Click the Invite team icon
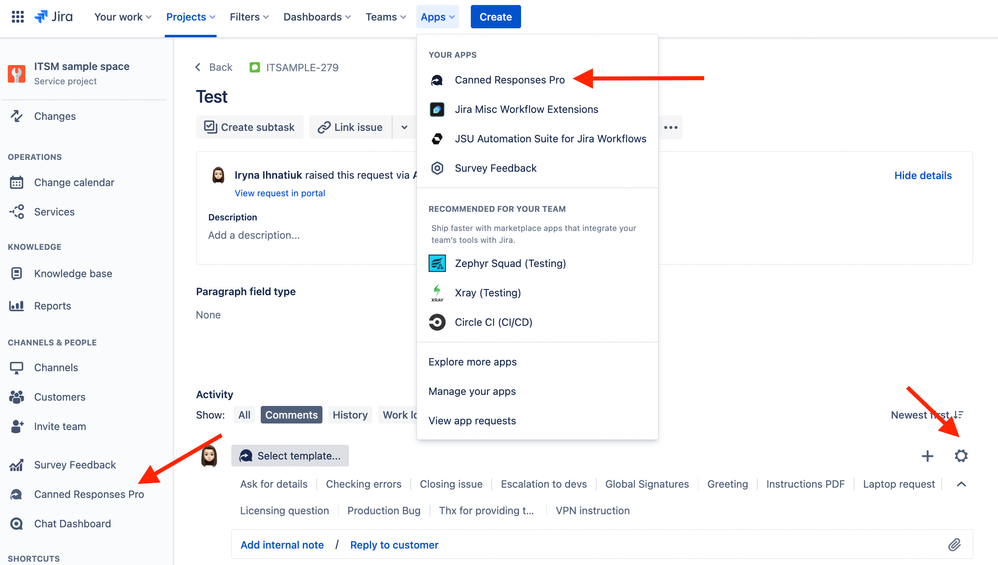The width and height of the screenshot is (998, 565). [17, 426]
